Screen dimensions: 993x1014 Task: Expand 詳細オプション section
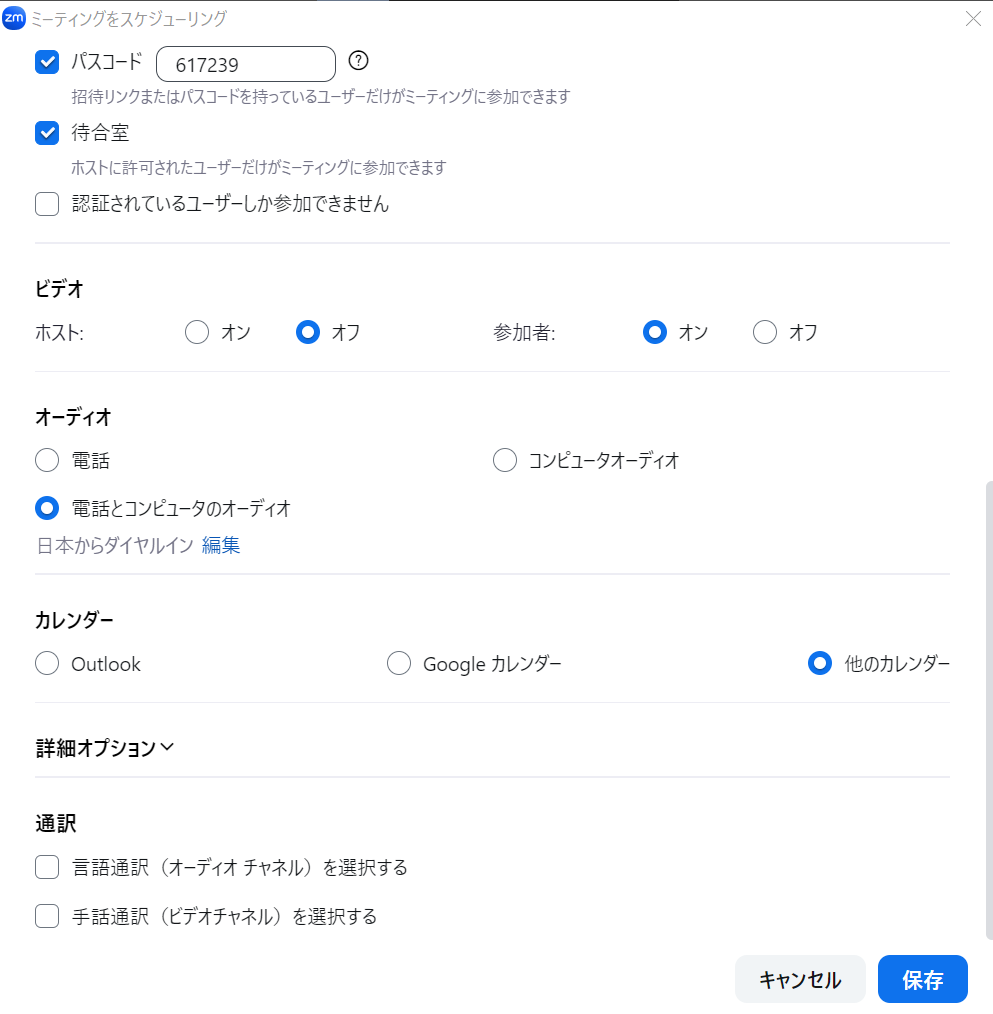pyautogui.click(x=105, y=748)
